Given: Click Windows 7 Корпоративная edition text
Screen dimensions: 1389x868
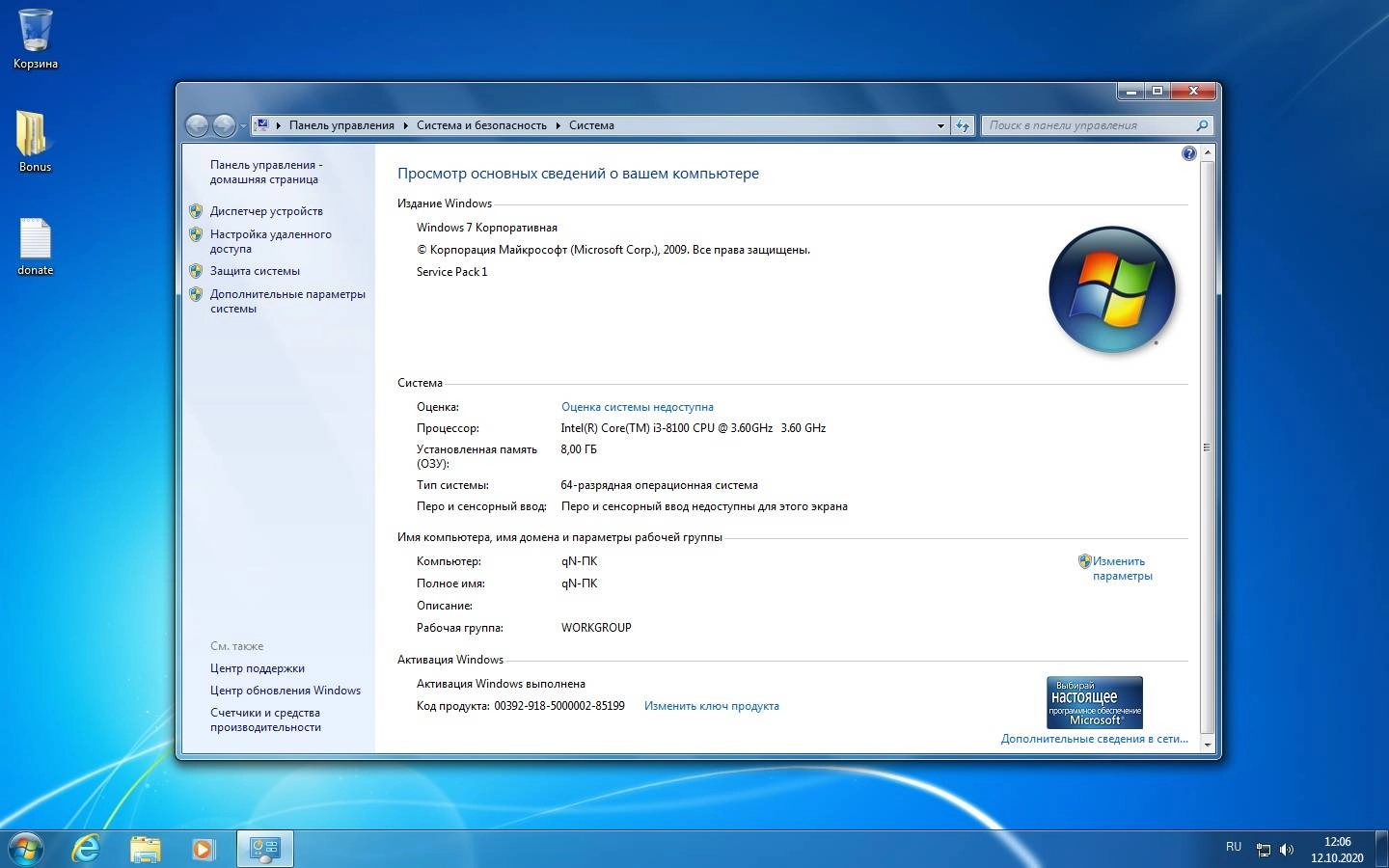Looking at the screenshot, I should [x=487, y=228].
